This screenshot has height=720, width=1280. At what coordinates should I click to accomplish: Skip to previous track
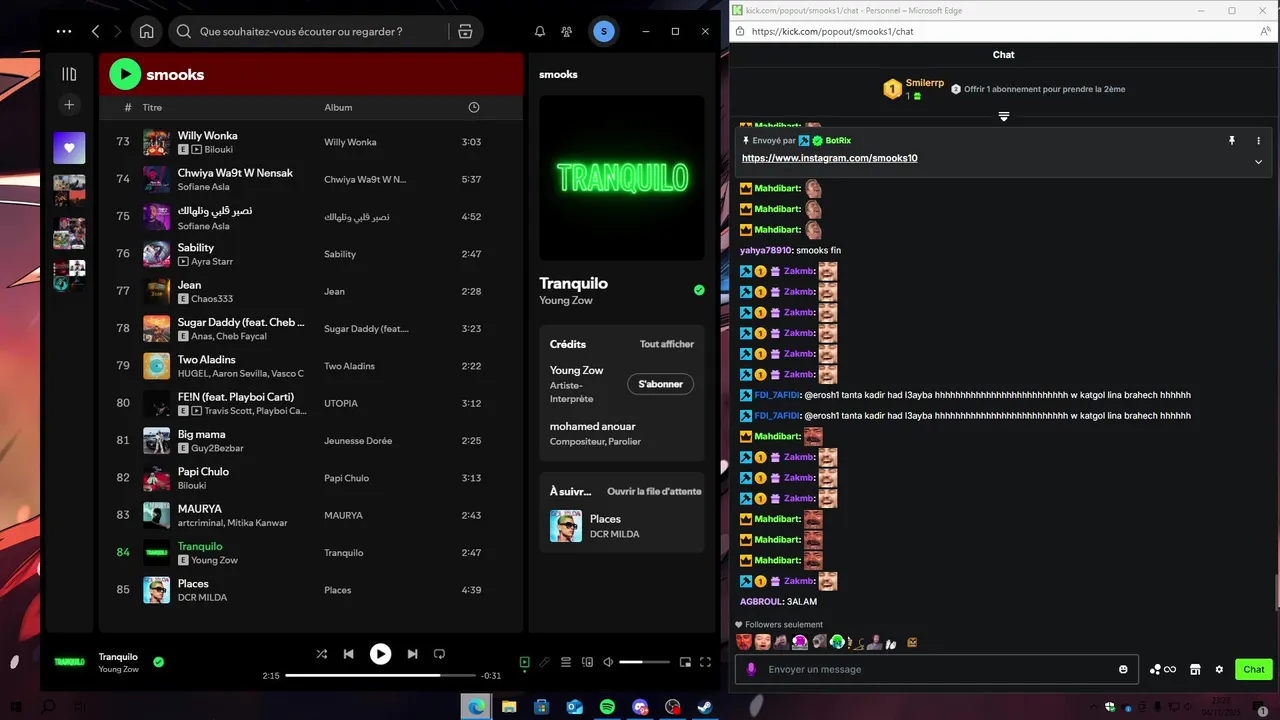[348, 654]
